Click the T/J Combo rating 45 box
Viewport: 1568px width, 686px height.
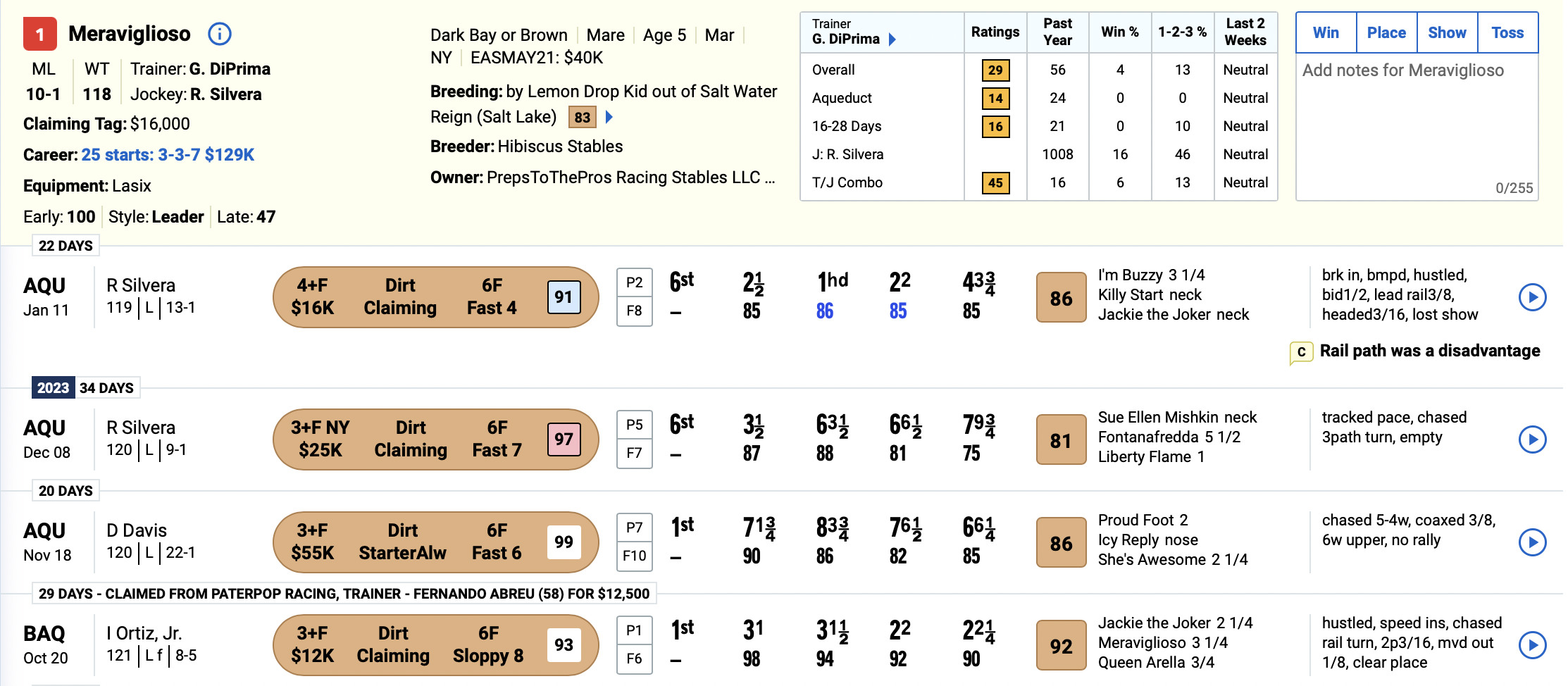995,182
